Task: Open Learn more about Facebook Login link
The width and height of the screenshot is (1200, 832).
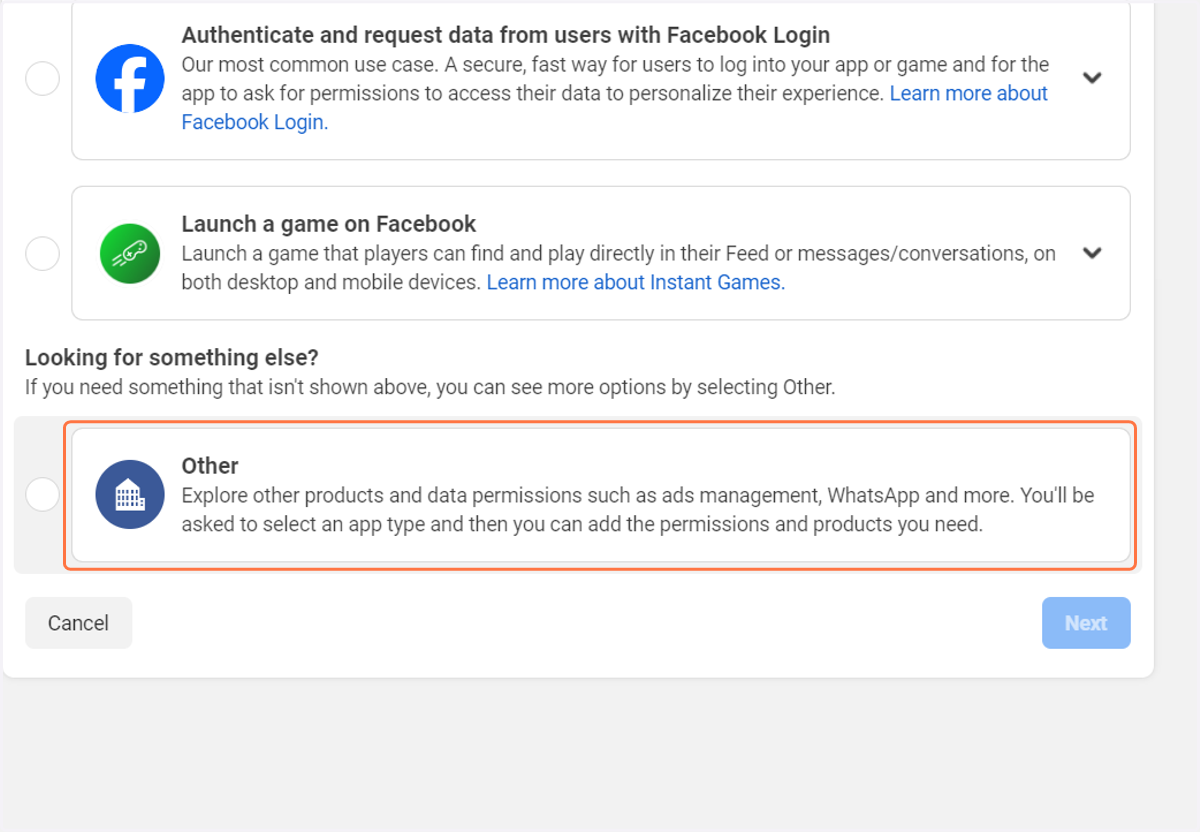Action: [615, 108]
